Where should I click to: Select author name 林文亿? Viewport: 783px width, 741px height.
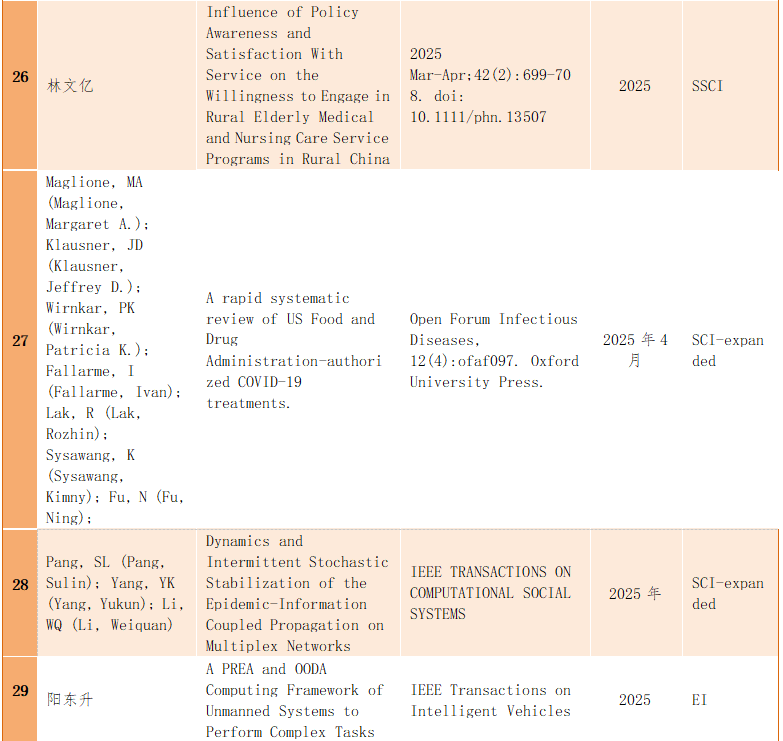point(70,86)
